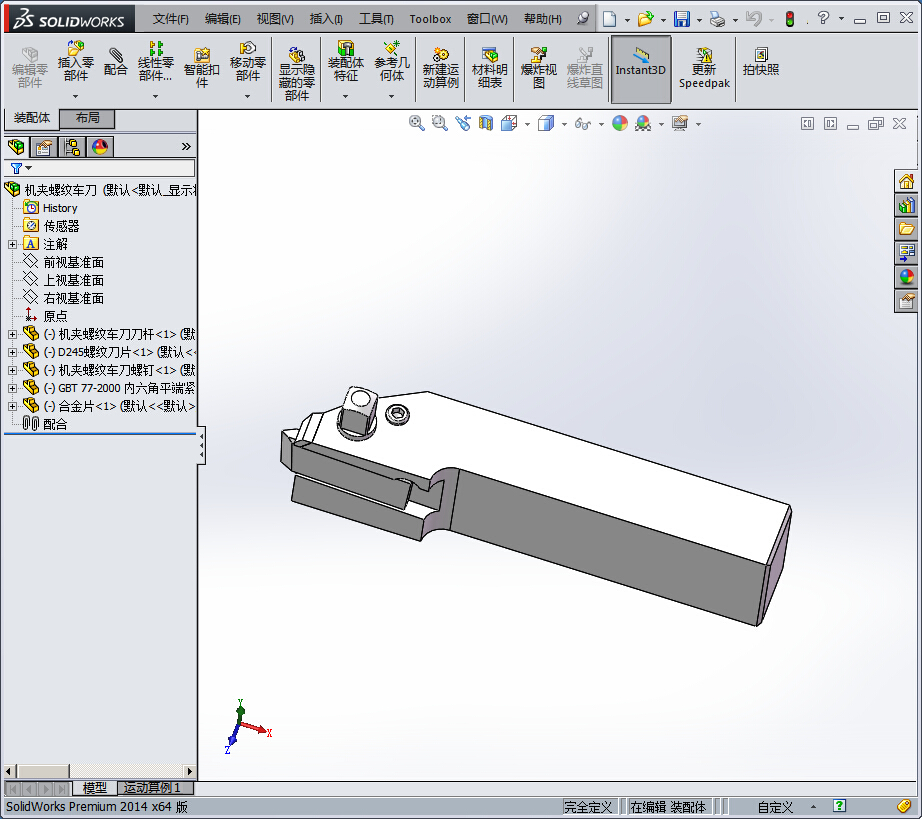Open the DisplayManager tab icon
The height and width of the screenshot is (819, 922).
click(100, 147)
